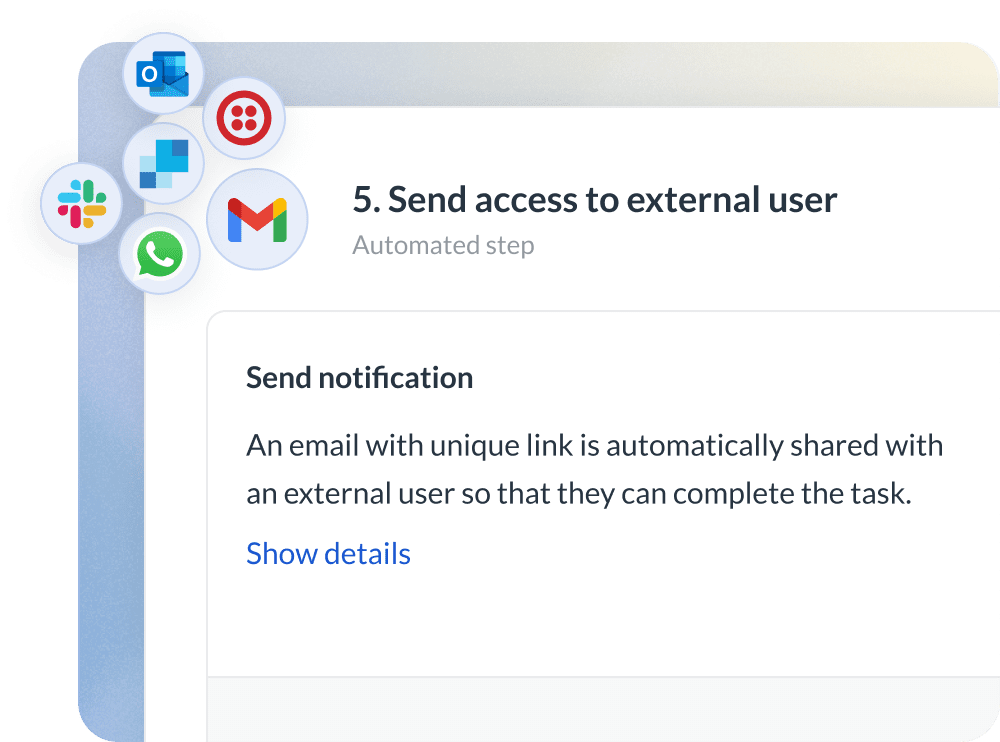Select the Twilio integration icon

pyautogui.click(x=245, y=117)
